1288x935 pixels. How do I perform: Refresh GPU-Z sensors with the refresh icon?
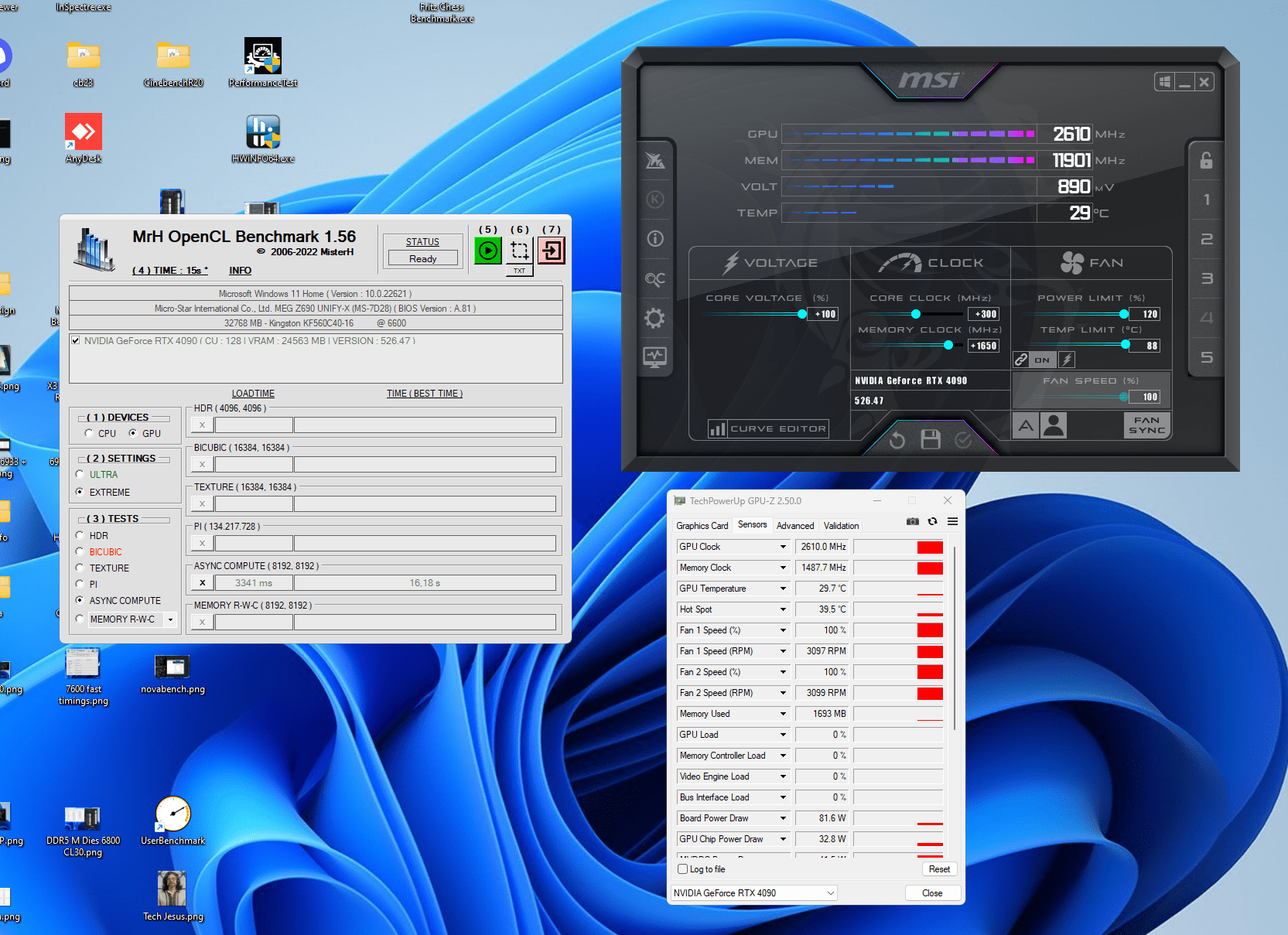(933, 522)
